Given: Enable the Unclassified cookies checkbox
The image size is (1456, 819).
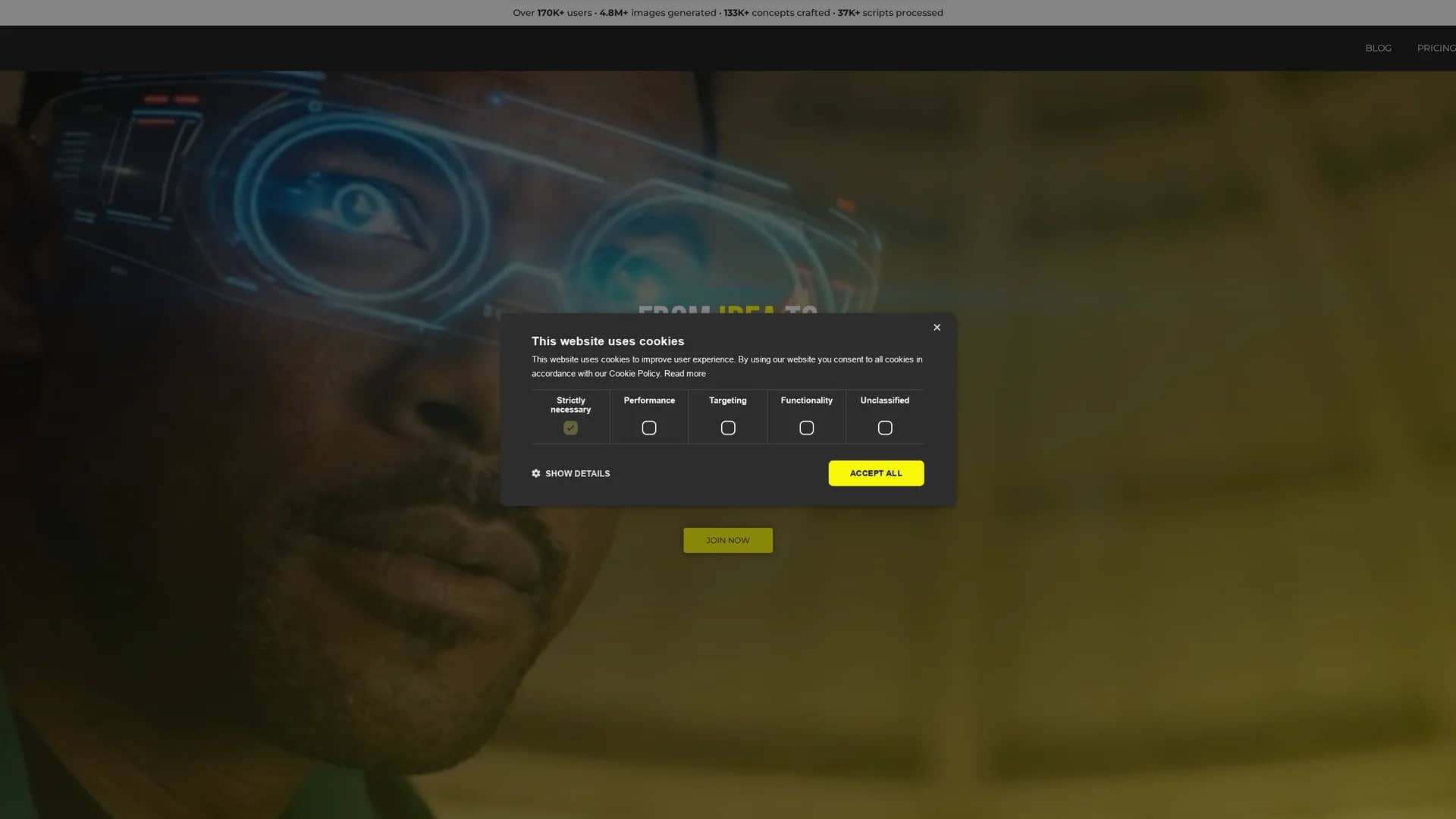Looking at the screenshot, I should click(x=885, y=428).
